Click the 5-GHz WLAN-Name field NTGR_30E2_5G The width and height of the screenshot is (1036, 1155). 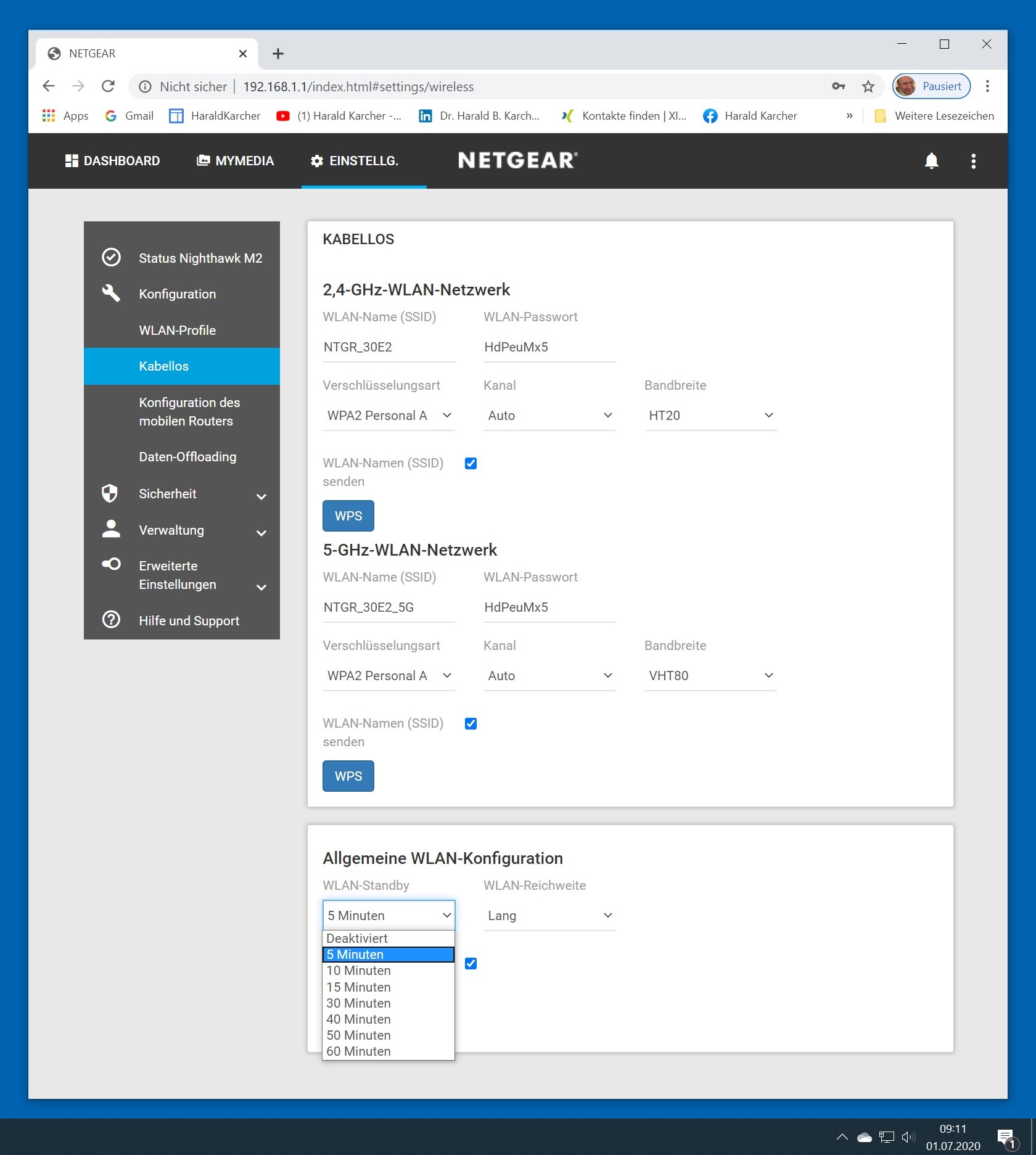388,607
